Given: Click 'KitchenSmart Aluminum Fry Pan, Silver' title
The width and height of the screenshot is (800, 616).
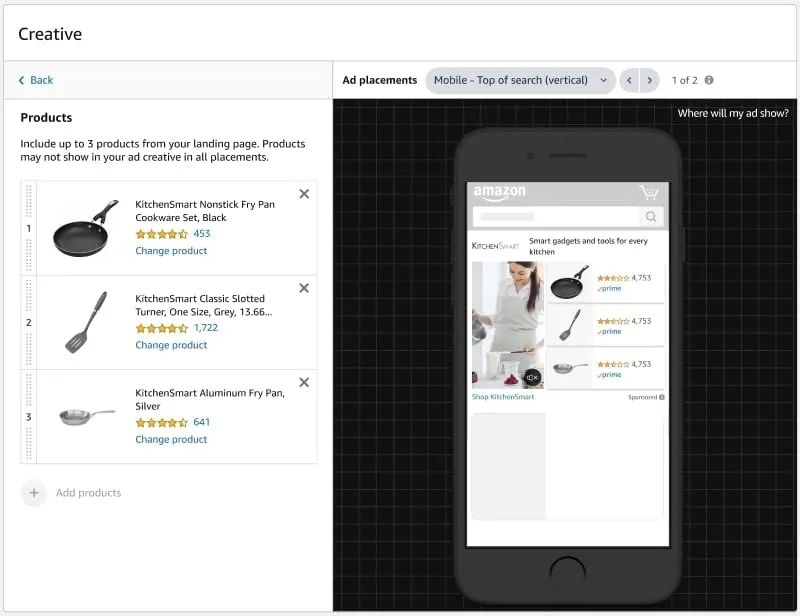Looking at the screenshot, I should [210, 399].
